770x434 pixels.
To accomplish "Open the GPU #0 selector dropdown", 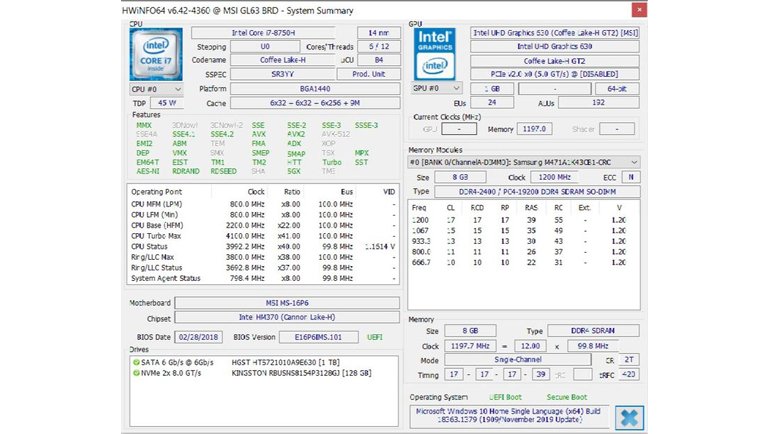I will click(x=436, y=88).
